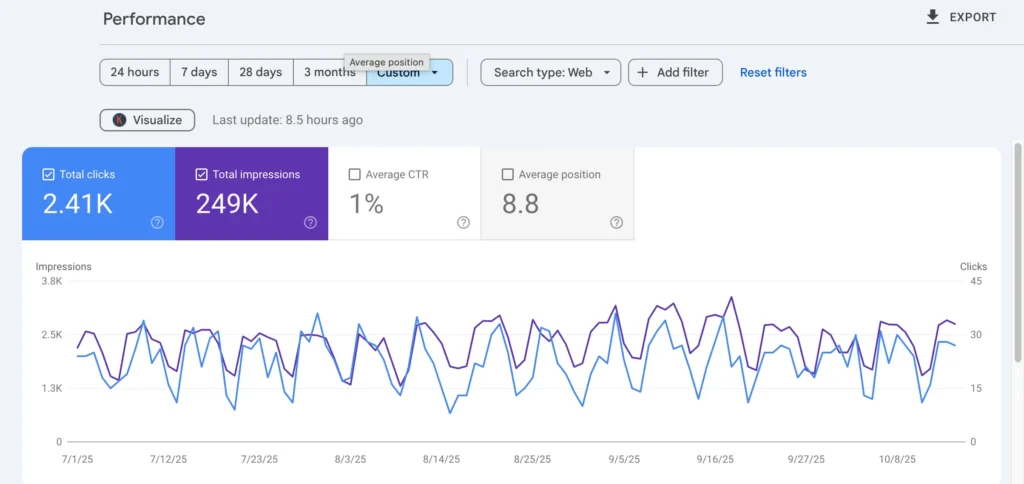Click the Reset filters link
1024x484 pixels.
[773, 73]
